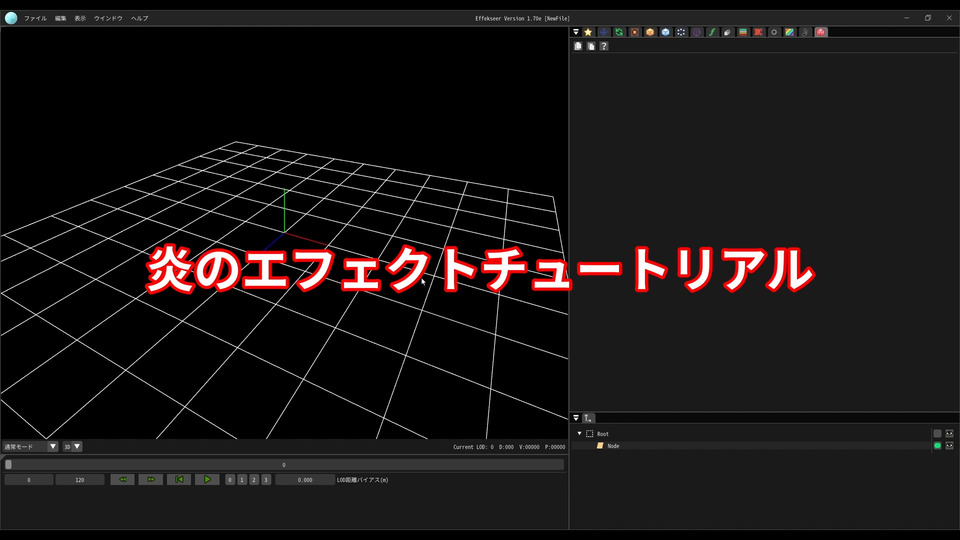Click the rewind double-arrow button
Image resolution: width=960 pixels, height=540 pixels.
click(x=122, y=479)
